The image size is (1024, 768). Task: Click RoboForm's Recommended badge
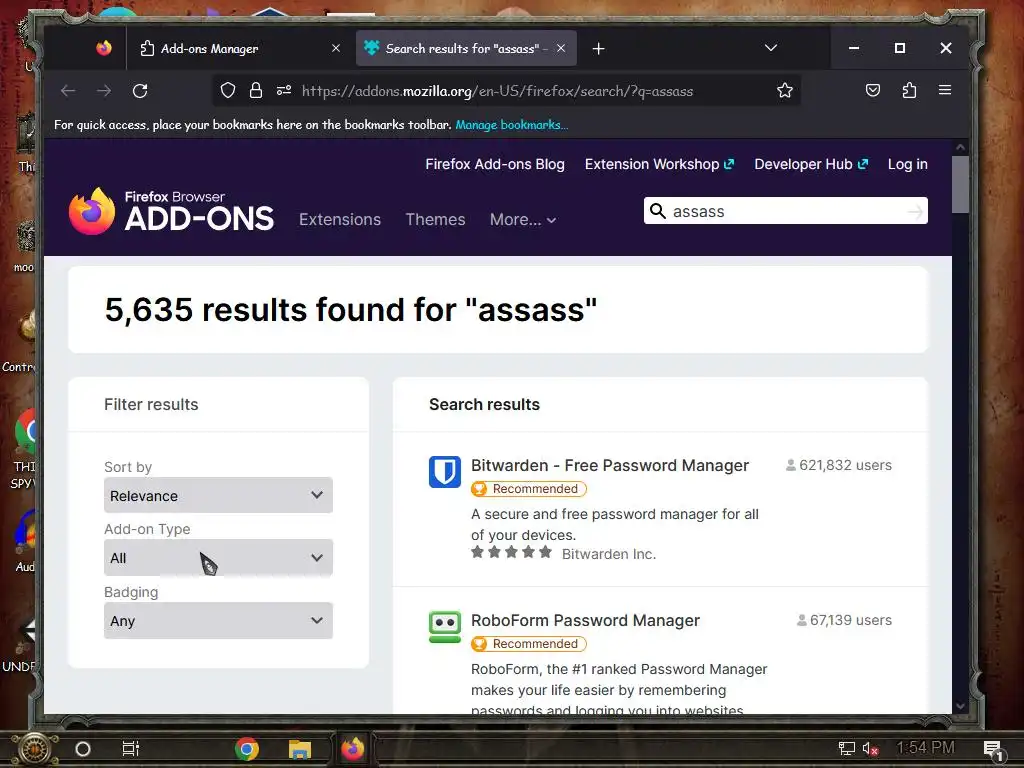pos(528,644)
